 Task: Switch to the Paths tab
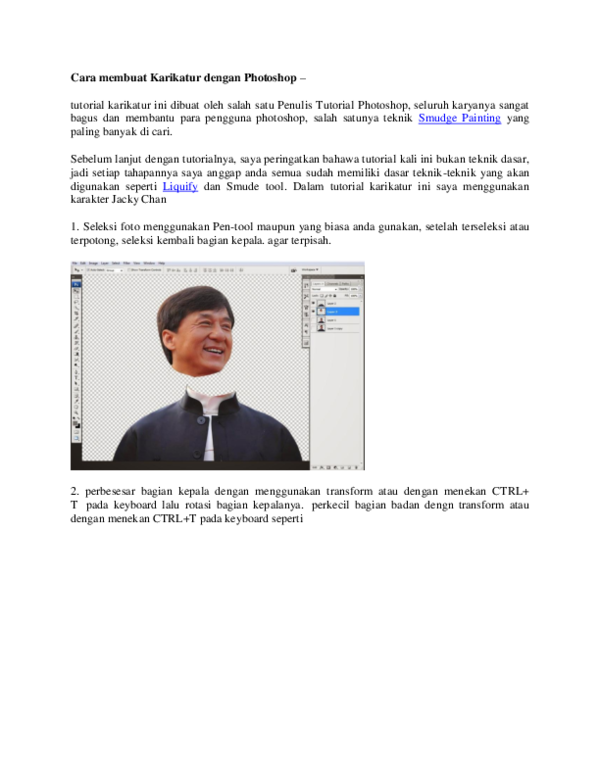click(x=346, y=284)
